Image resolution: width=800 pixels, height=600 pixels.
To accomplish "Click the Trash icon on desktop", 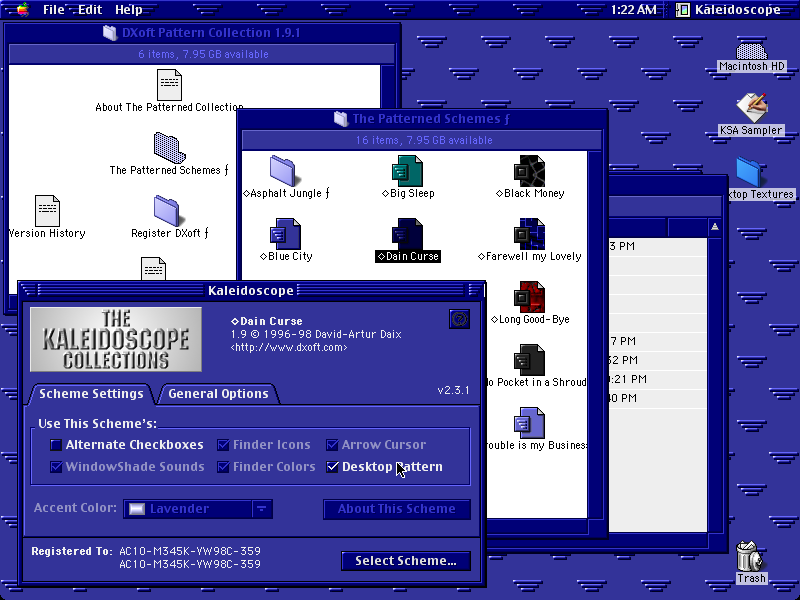I will coord(750,557).
